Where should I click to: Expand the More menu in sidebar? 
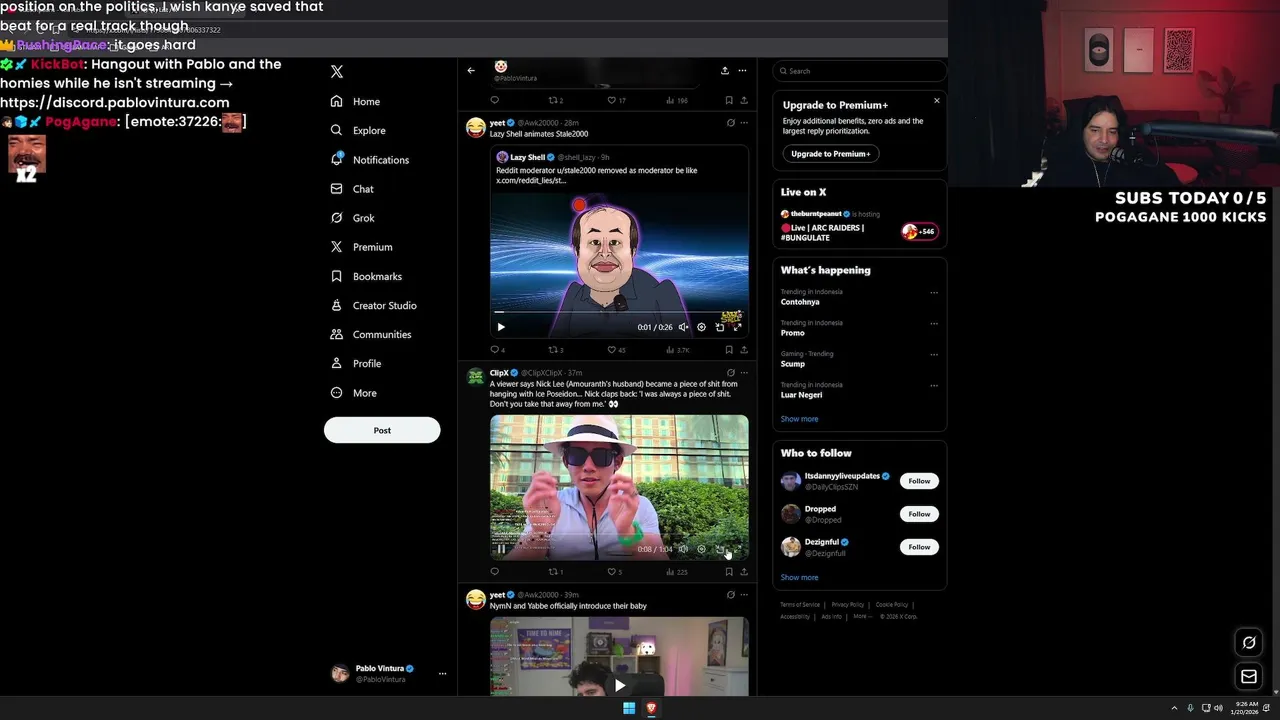[x=353, y=393]
